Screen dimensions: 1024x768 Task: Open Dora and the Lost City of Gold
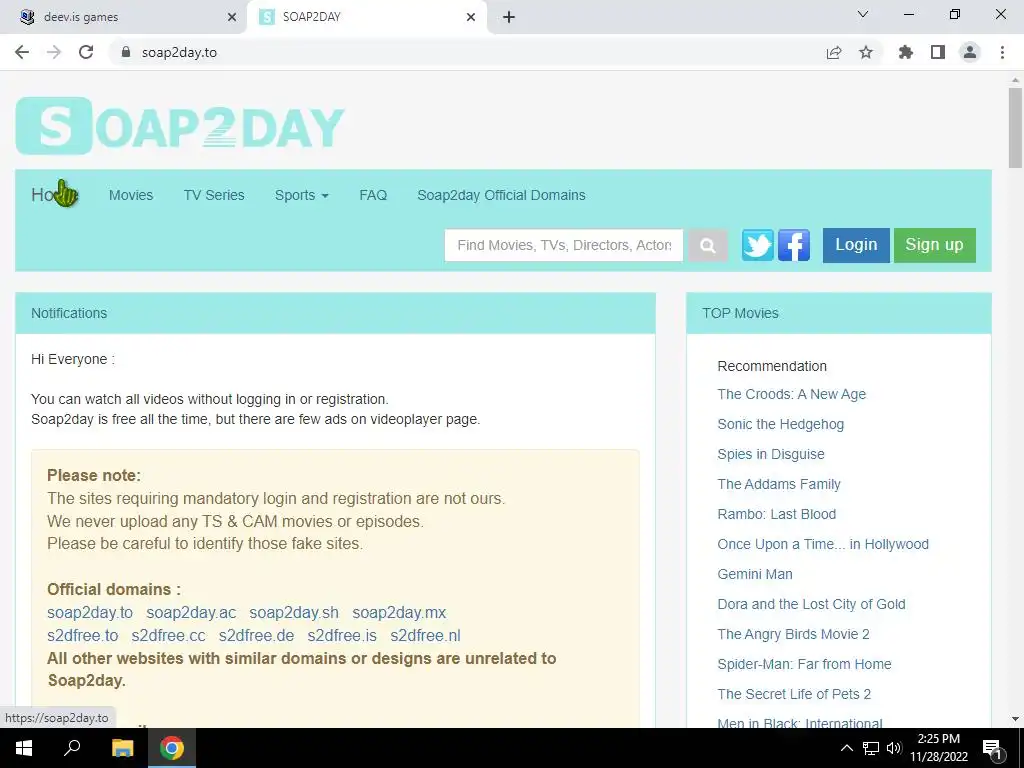pos(811,605)
